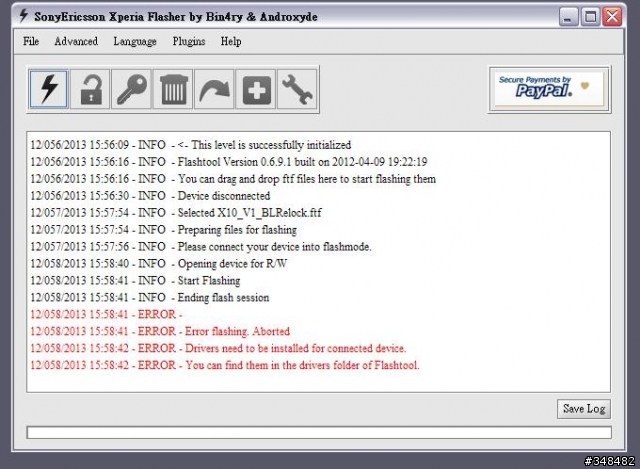
Task: Click the Save Log button
Action: [x=584, y=409]
